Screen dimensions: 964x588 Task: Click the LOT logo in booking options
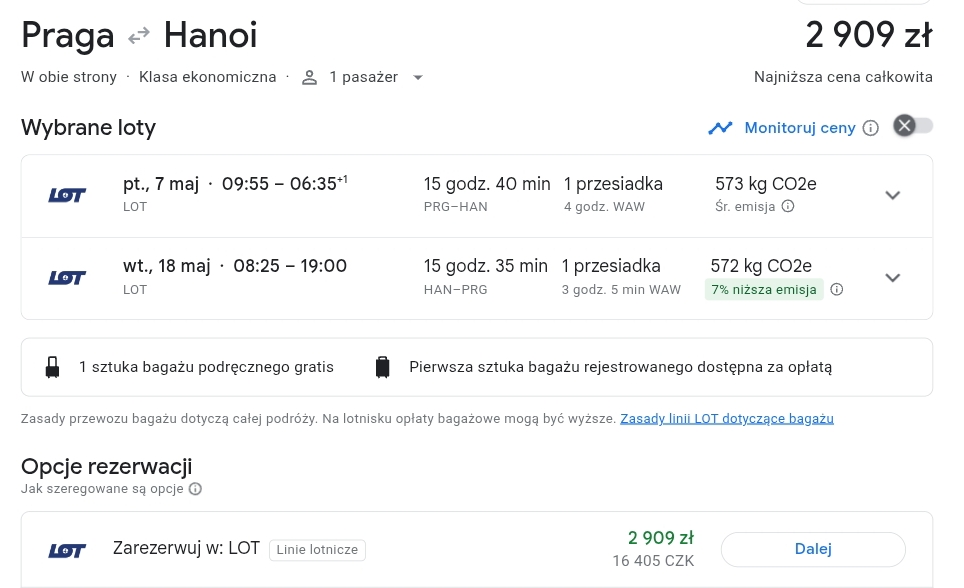click(x=67, y=550)
